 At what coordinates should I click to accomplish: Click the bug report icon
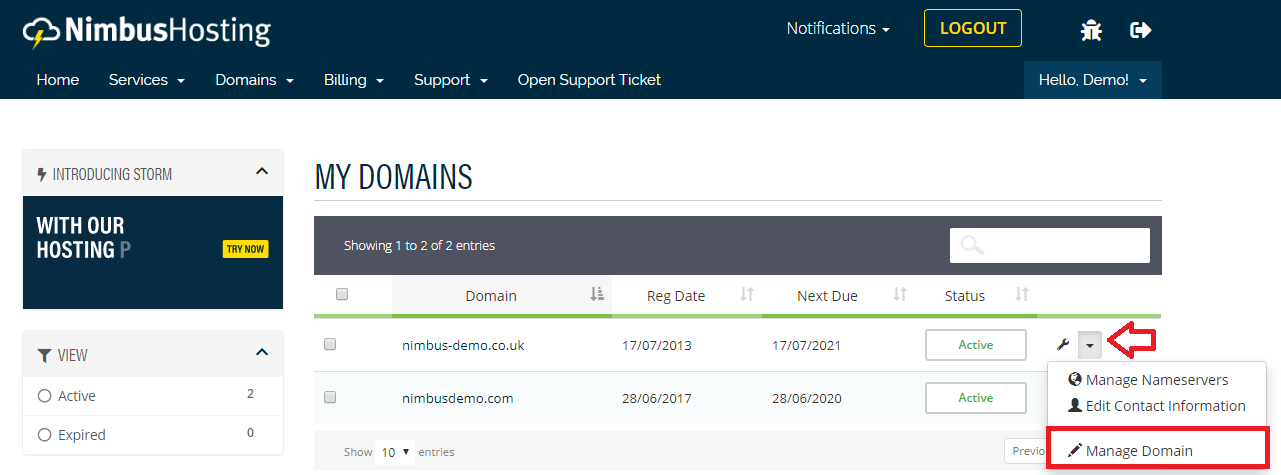click(x=1091, y=30)
